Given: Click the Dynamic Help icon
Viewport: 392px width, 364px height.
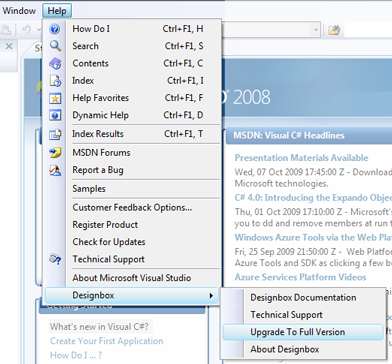Looking at the screenshot, I should pos(55,115).
